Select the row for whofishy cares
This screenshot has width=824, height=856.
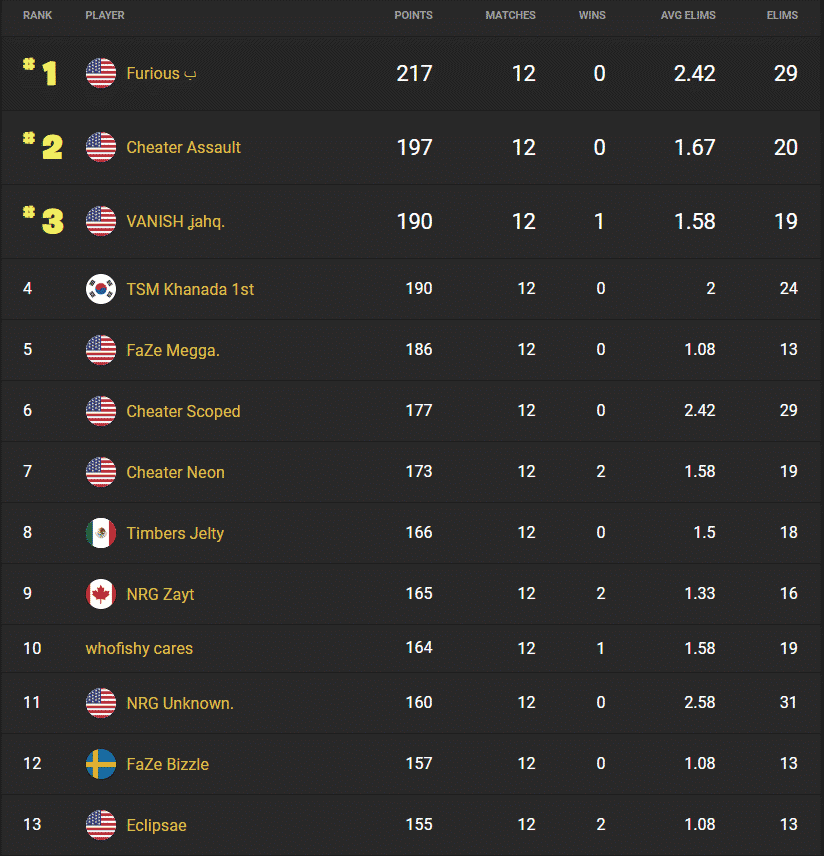[139, 648]
